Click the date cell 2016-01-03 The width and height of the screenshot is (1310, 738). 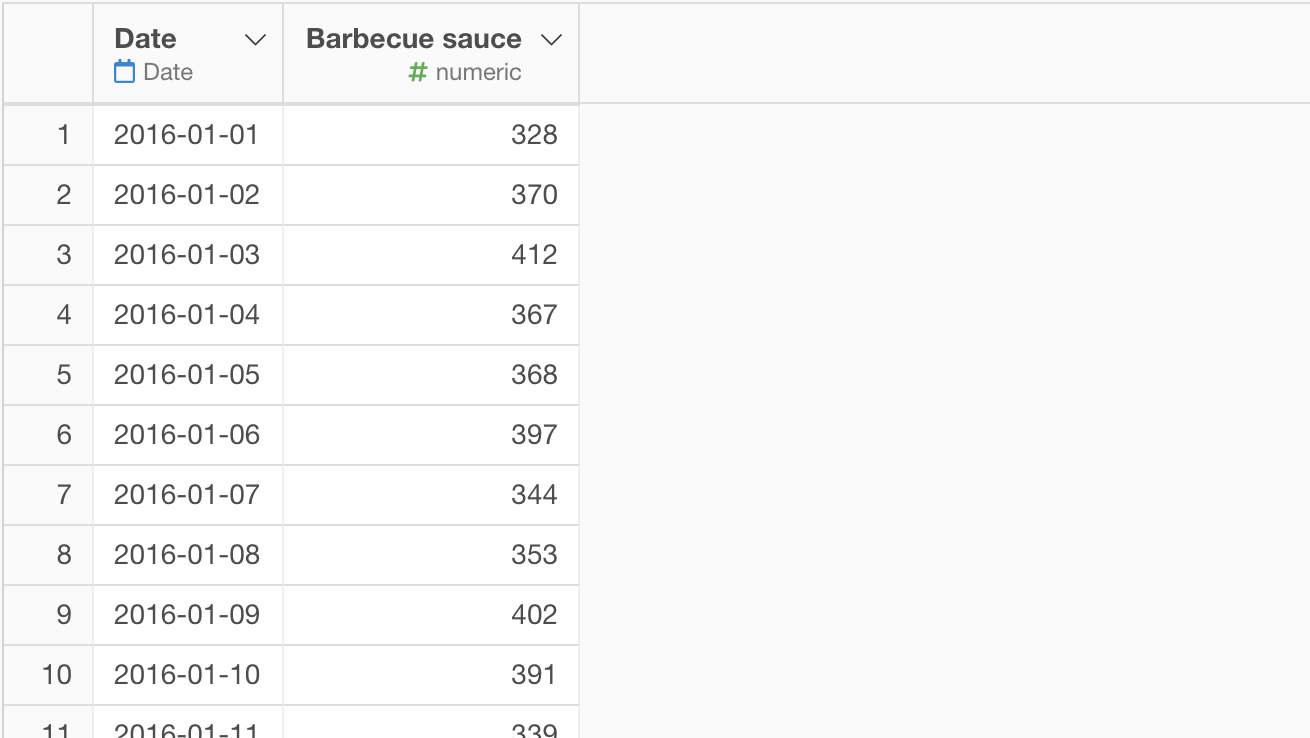coord(188,255)
